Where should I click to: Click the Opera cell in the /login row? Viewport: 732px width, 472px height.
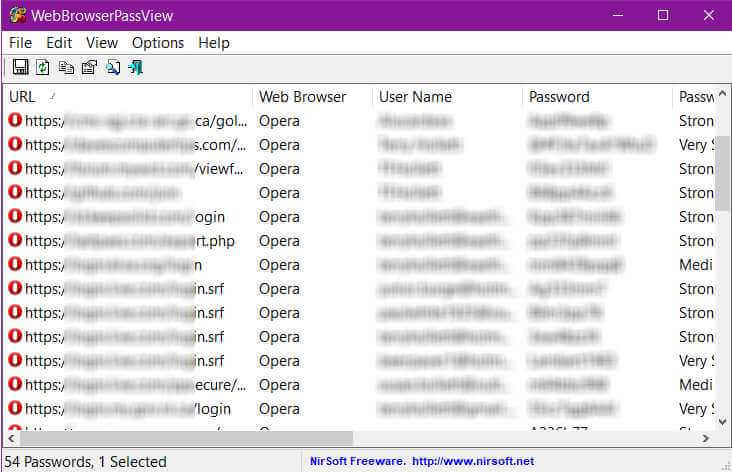tap(279, 409)
